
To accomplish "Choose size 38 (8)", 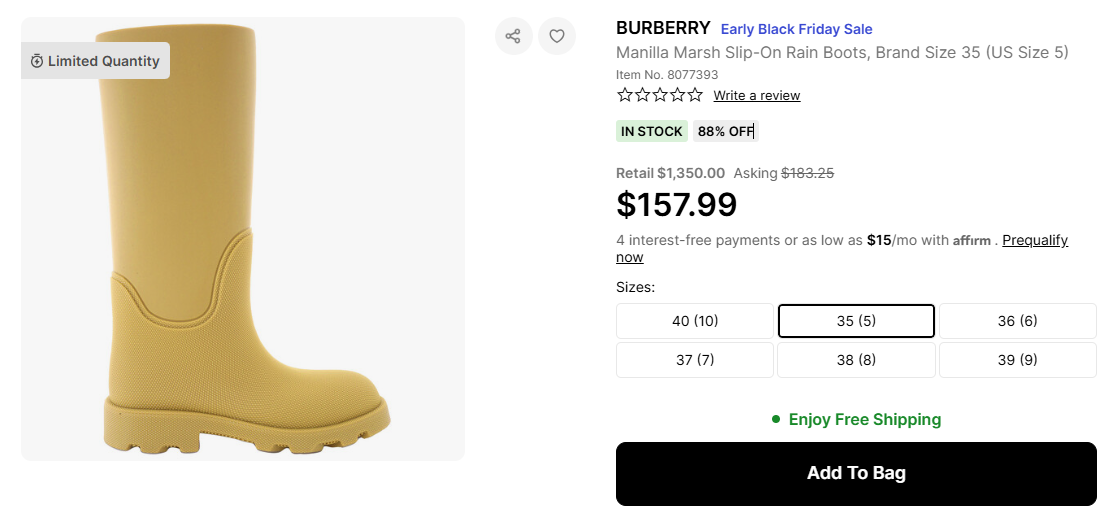I will 856,360.
